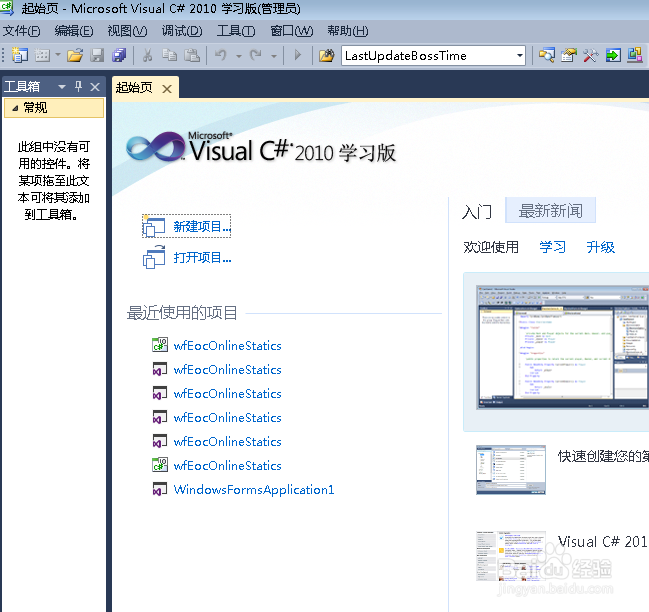Open the 工具箱 panel window position dropdown
This screenshot has width=649, height=612.
tap(62, 87)
